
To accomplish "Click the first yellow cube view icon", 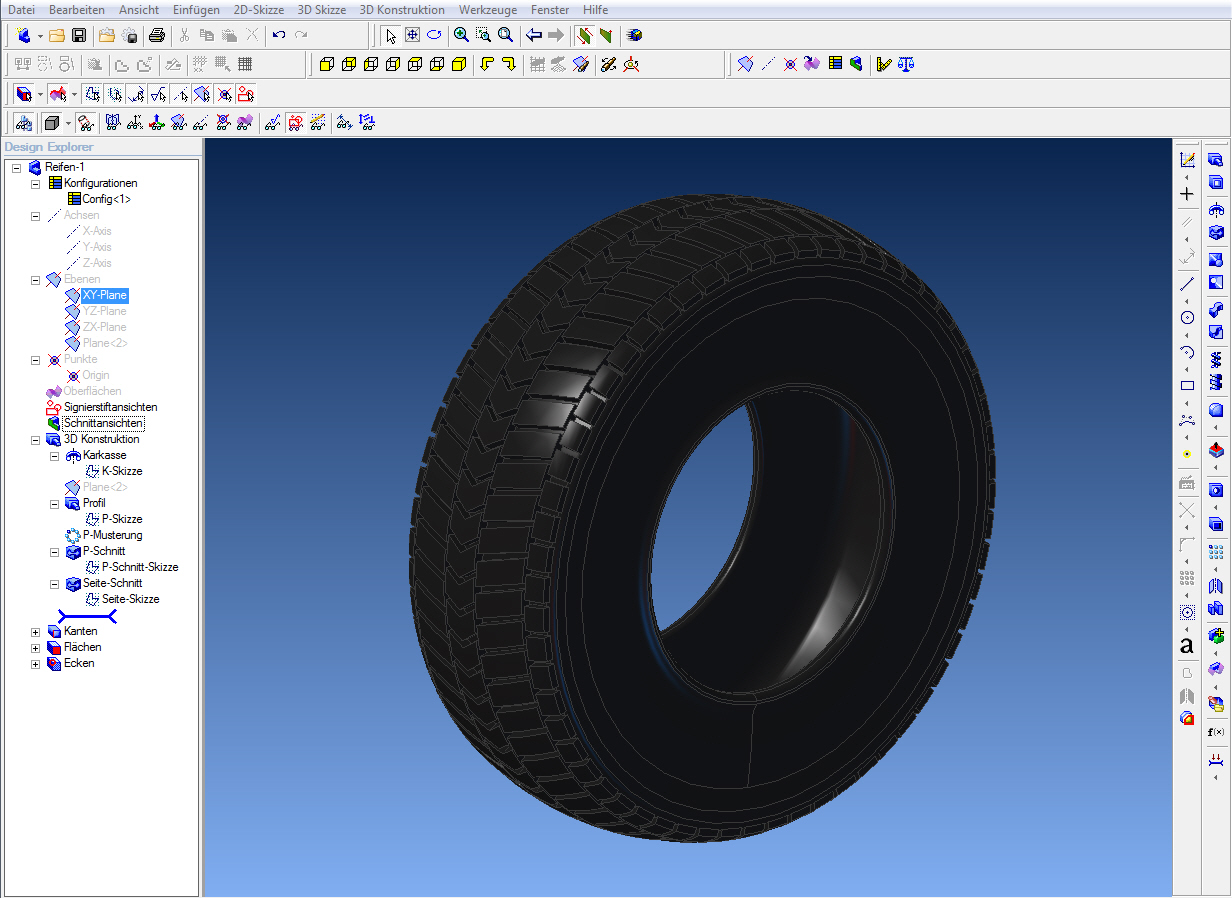I will (x=326, y=64).
